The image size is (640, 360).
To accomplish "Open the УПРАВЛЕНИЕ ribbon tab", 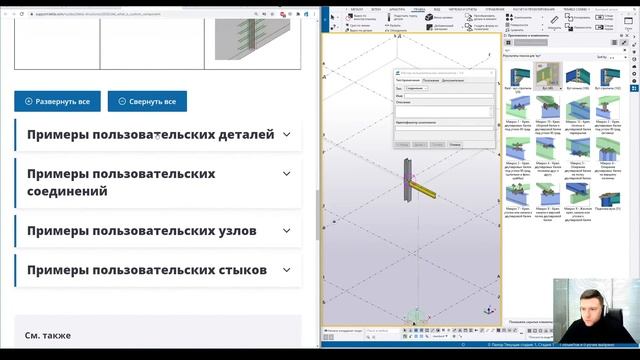I will (x=495, y=9).
